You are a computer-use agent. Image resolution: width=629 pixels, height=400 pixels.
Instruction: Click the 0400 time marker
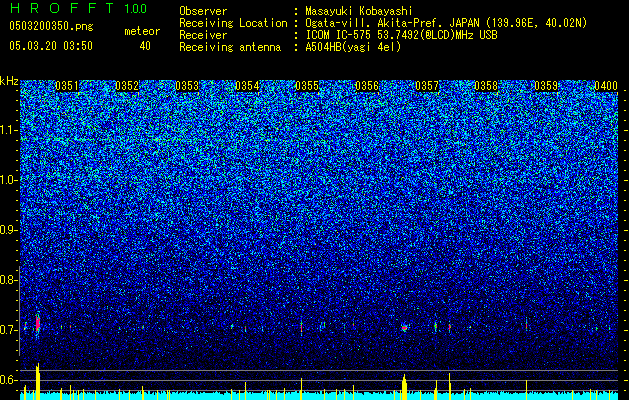(x=606, y=86)
